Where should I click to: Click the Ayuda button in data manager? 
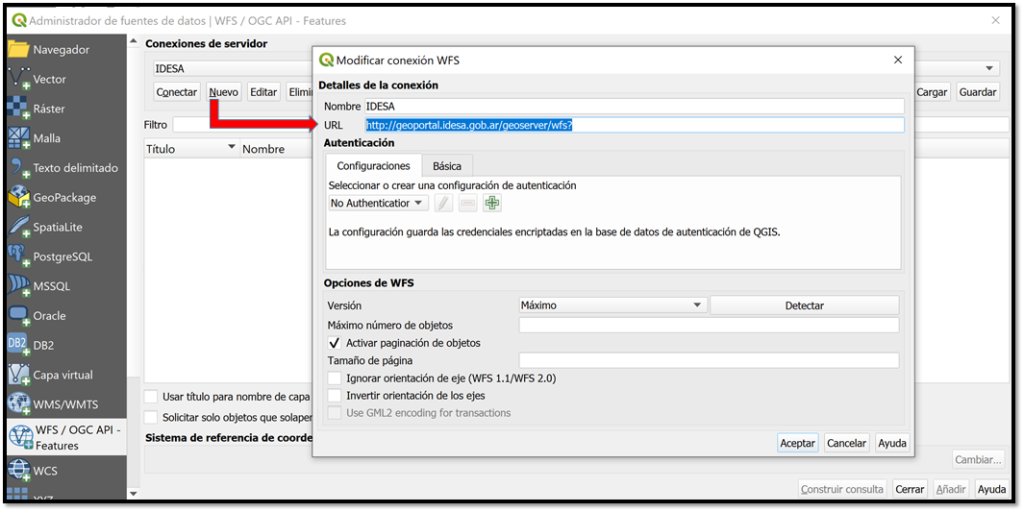point(991,488)
